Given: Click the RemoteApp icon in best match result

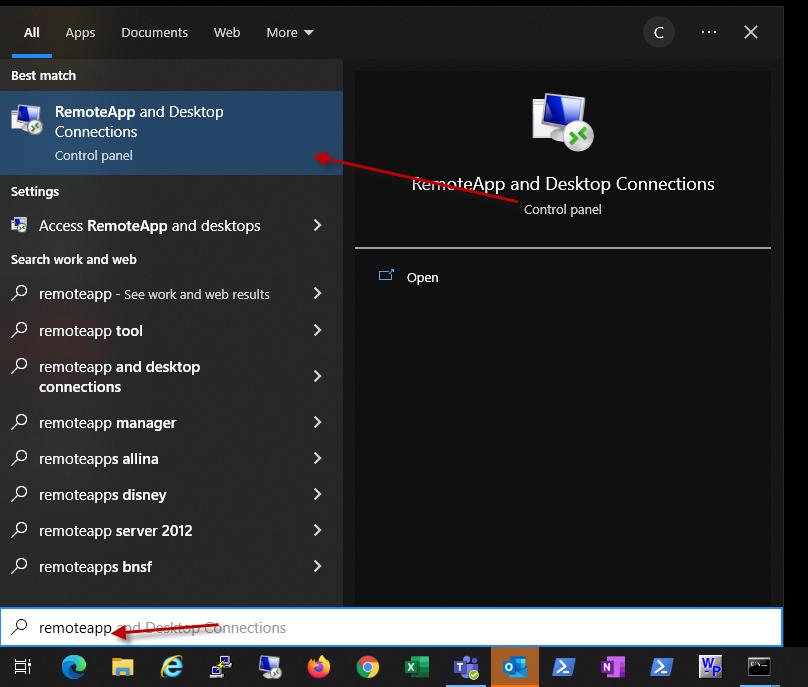Looking at the screenshot, I should point(27,120).
